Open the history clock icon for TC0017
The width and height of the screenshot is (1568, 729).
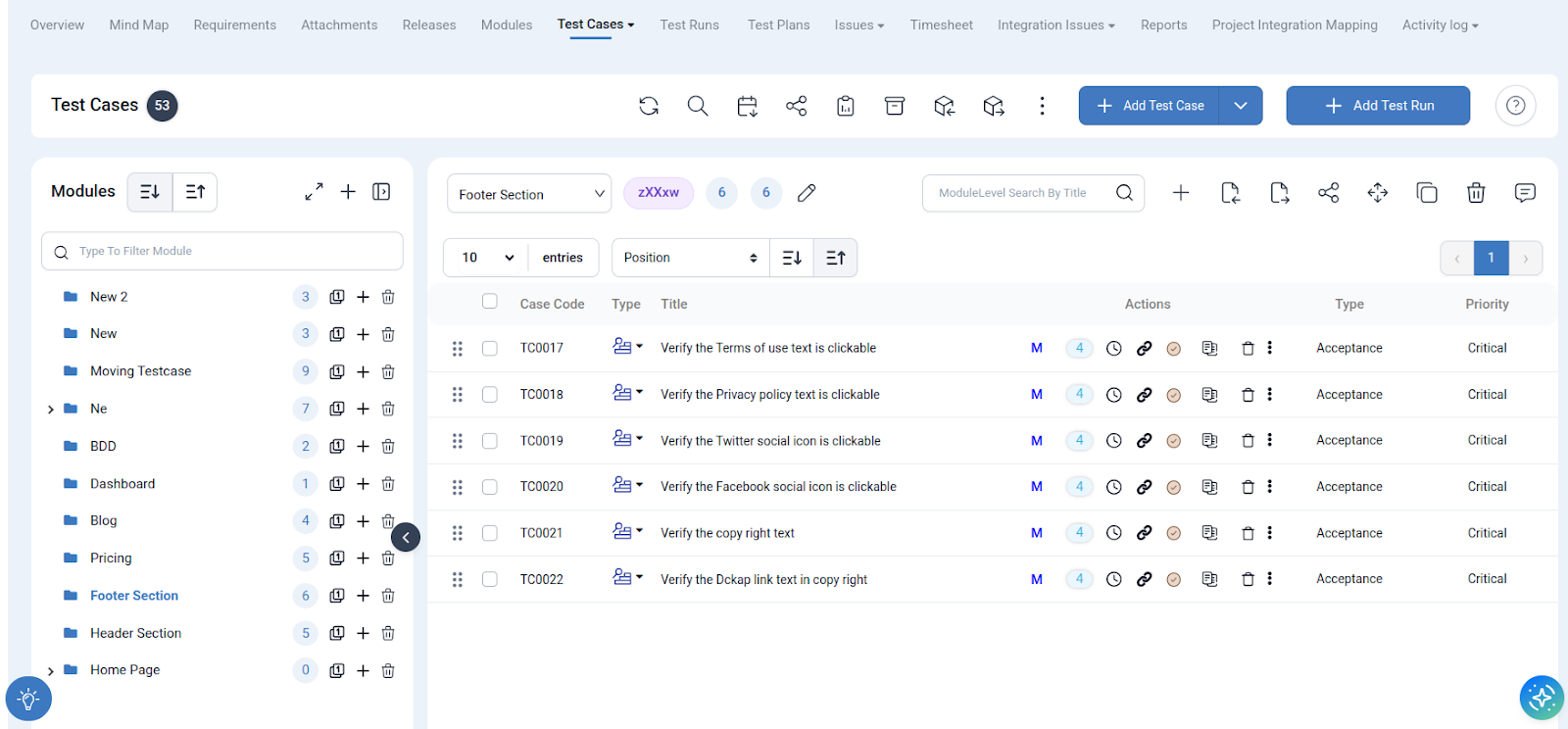tap(1114, 348)
